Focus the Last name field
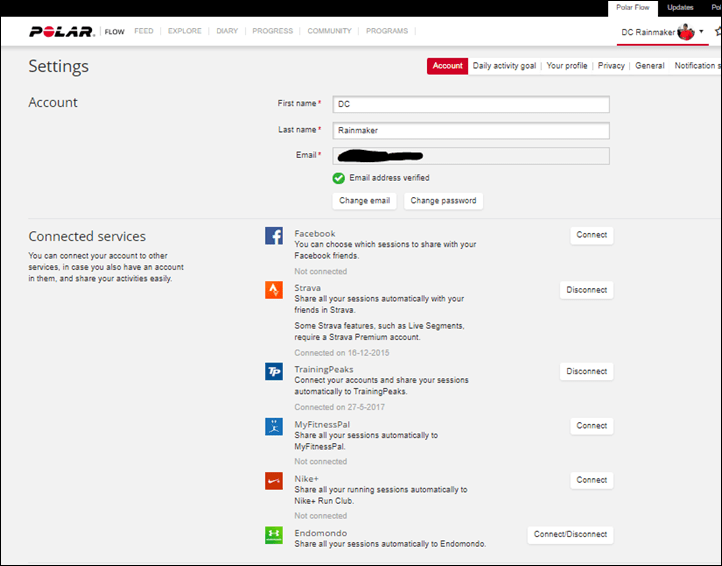The width and height of the screenshot is (722, 566). point(471,131)
